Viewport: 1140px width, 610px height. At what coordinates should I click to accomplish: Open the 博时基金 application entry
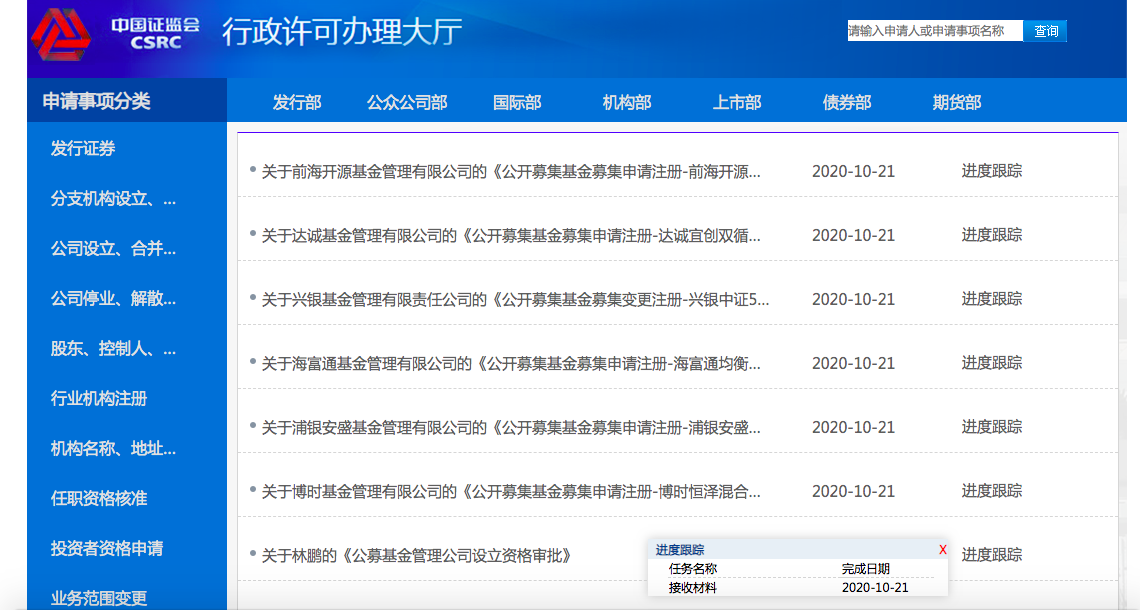(511, 491)
